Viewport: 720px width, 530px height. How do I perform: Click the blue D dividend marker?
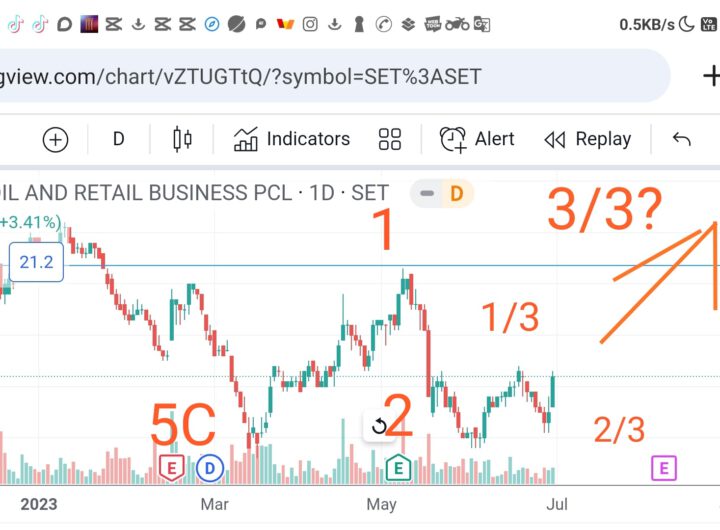(210, 468)
